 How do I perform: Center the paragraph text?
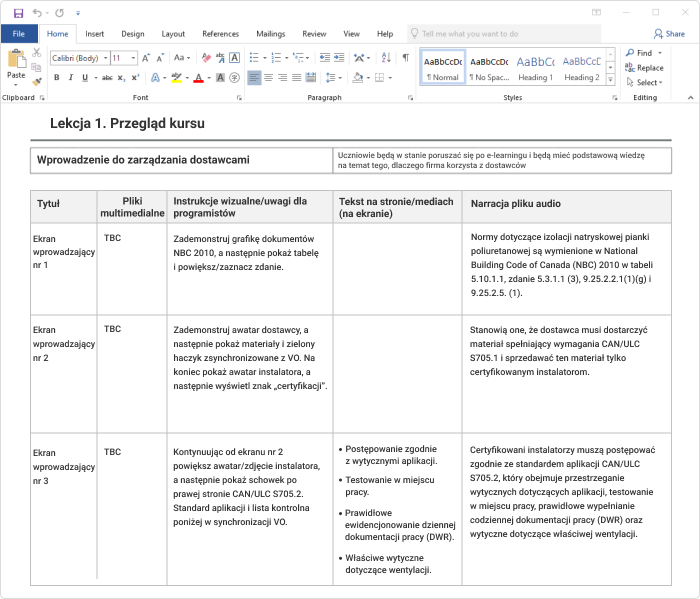point(268,78)
